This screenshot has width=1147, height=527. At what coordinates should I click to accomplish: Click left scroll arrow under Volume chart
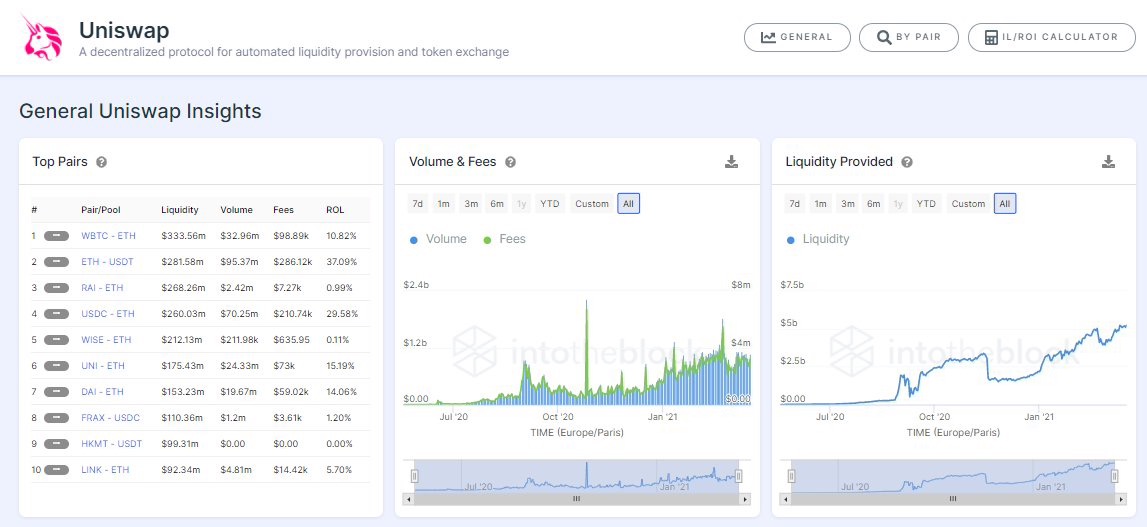[409, 499]
